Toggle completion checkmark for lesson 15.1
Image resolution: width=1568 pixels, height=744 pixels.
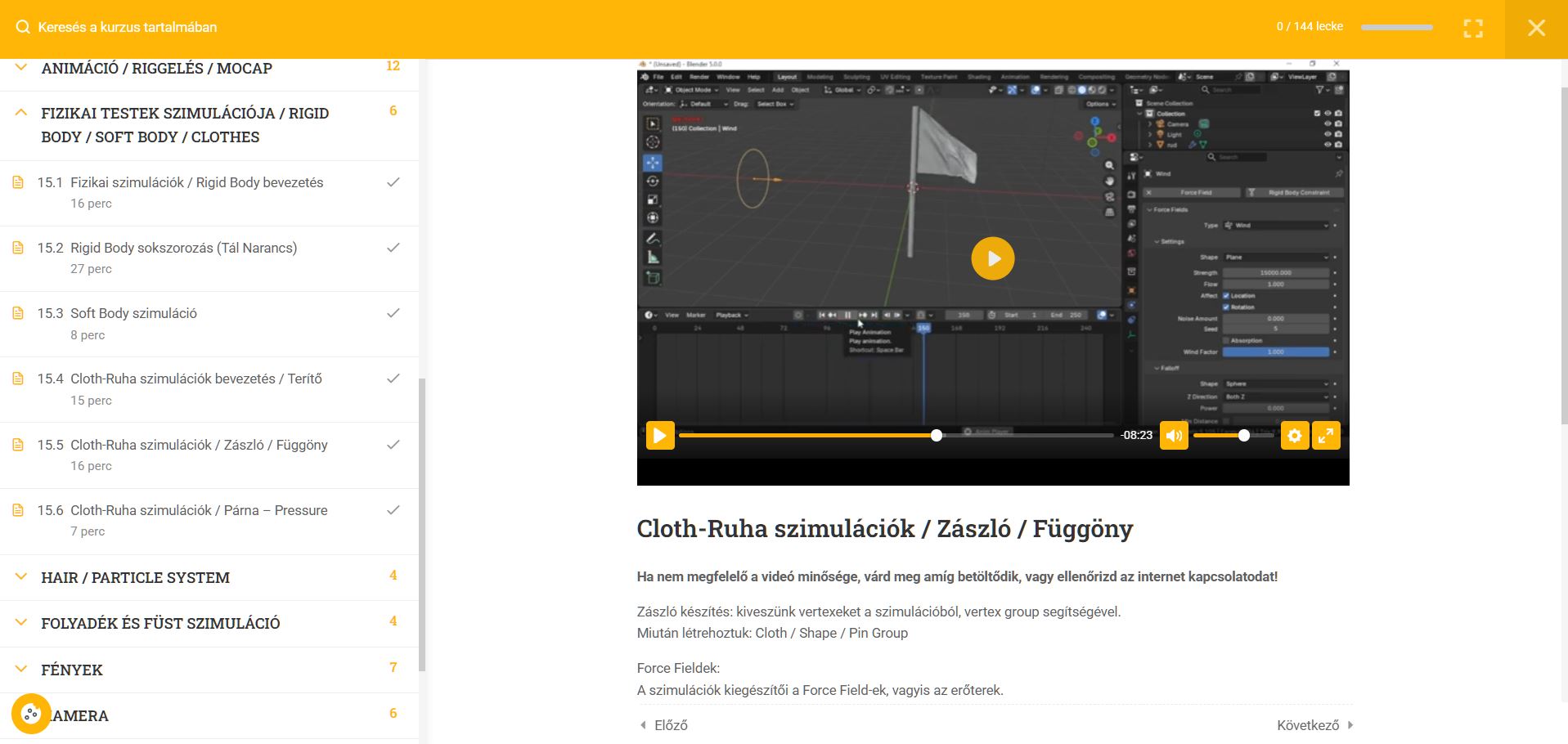click(393, 182)
